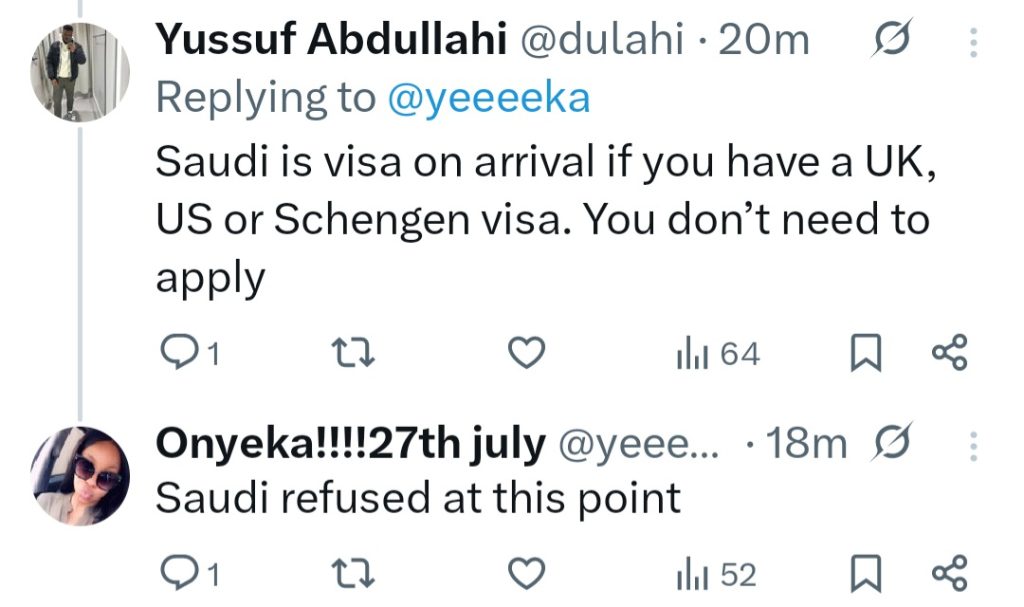View analytics showing 64 views
This screenshot has height=607, width=1024.
coord(718,353)
